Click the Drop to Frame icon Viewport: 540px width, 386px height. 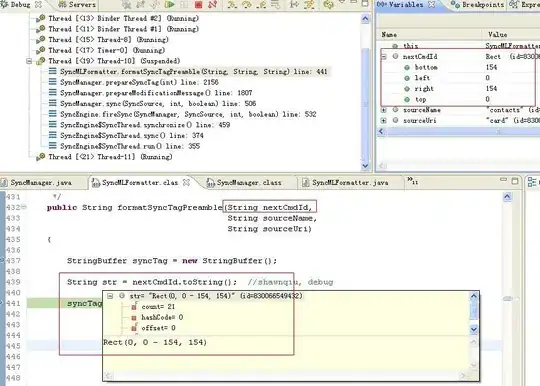tap(276, 4)
